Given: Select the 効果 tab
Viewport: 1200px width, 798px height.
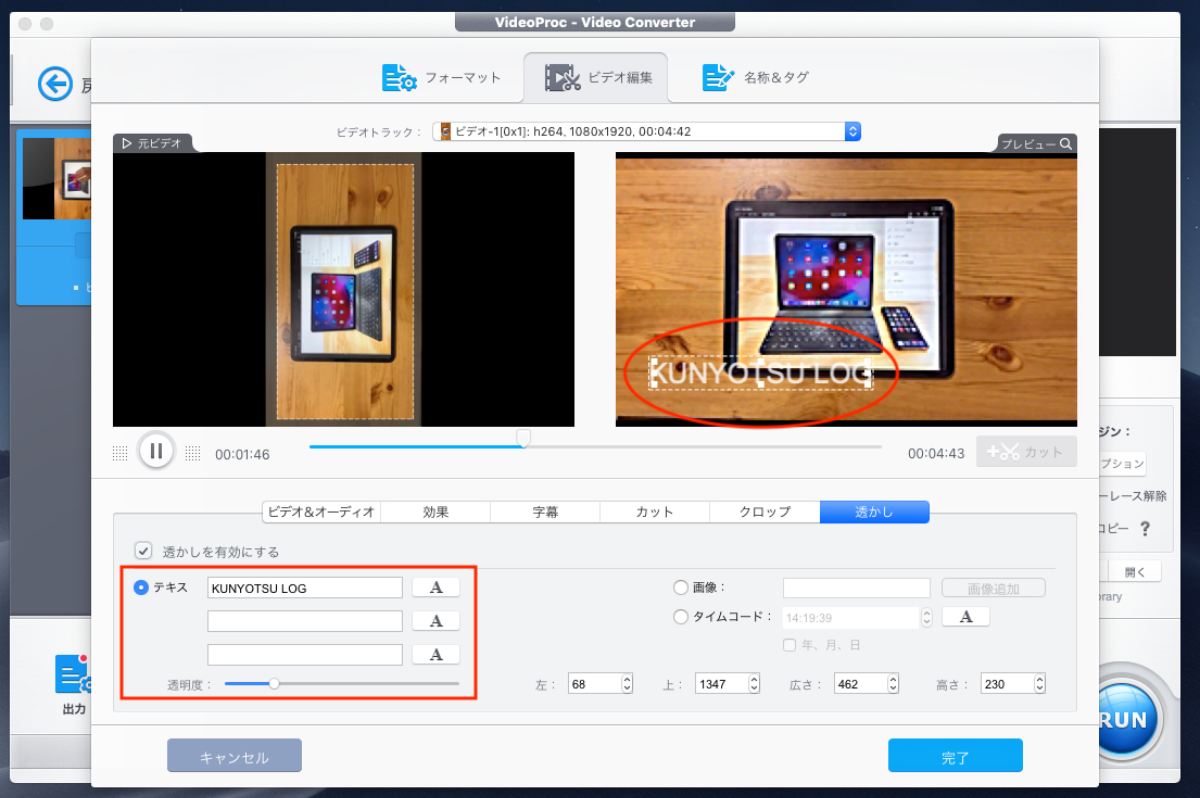Looking at the screenshot, I should click(436, 512).
